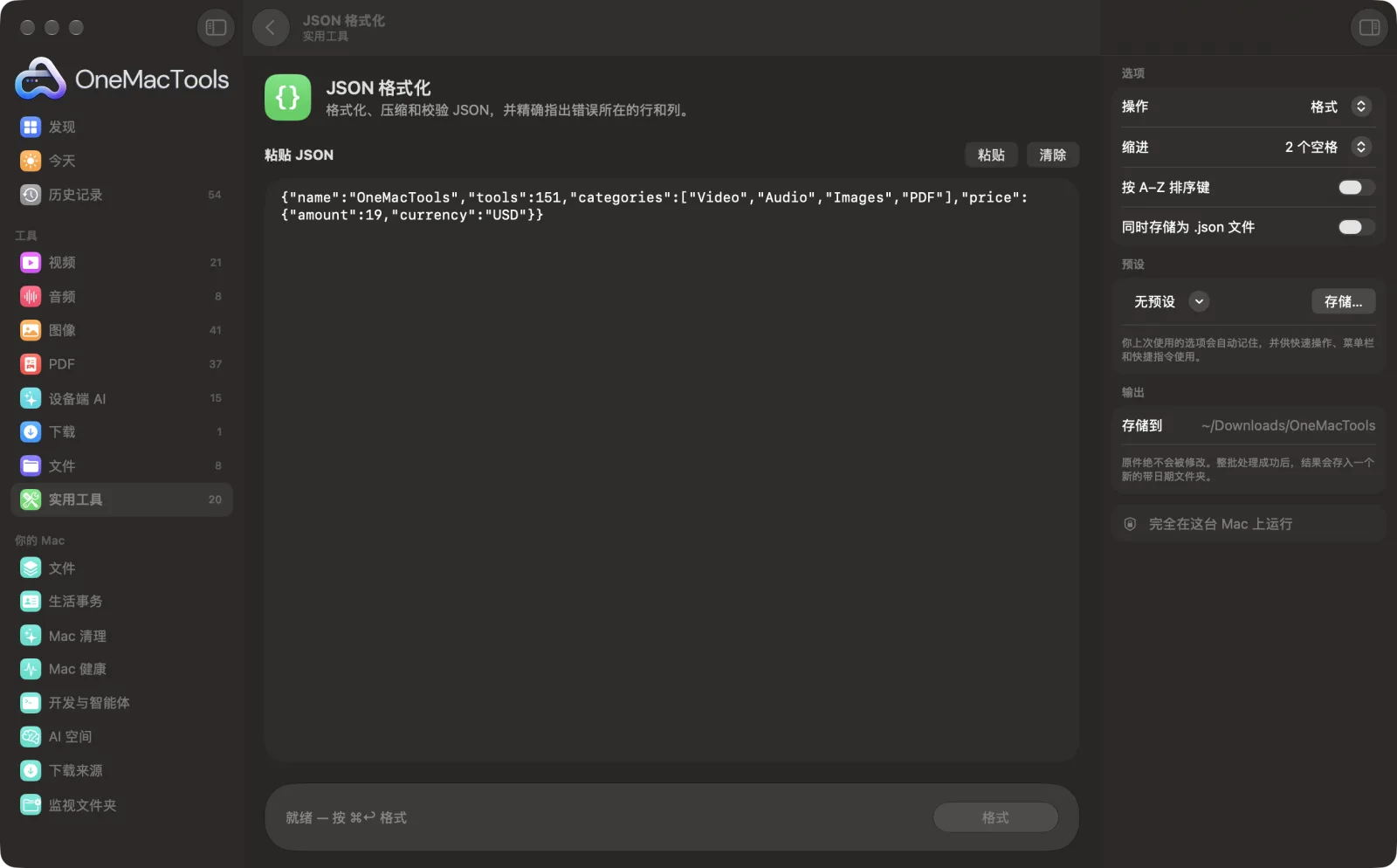Select the 音频 waveform icon
Image resolution: width=1397 pixels, height=868 pixels.
pyautogui.click(x=31, y=296)
